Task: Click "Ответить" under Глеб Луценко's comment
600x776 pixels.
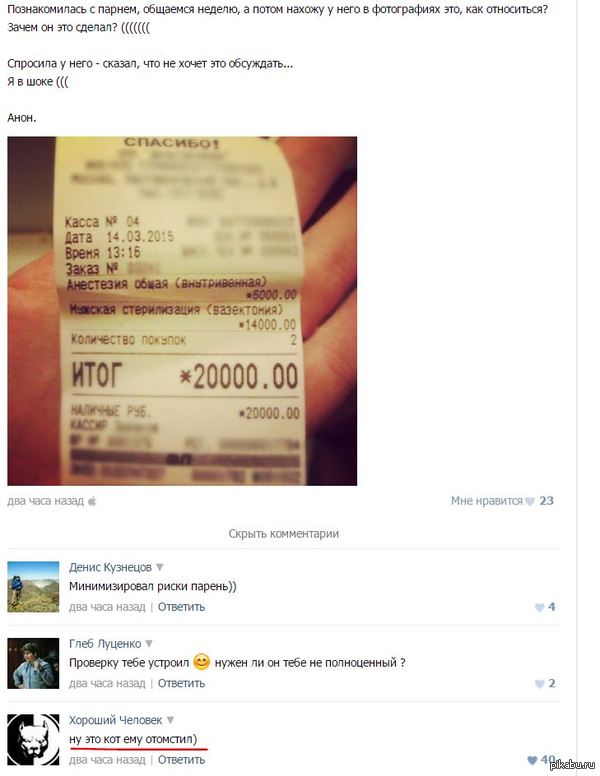Action: pos(181,684)
